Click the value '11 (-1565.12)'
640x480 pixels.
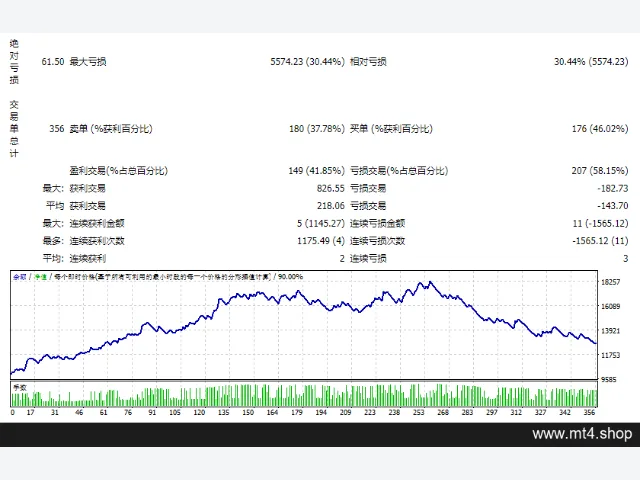click(x=600, y=223)
